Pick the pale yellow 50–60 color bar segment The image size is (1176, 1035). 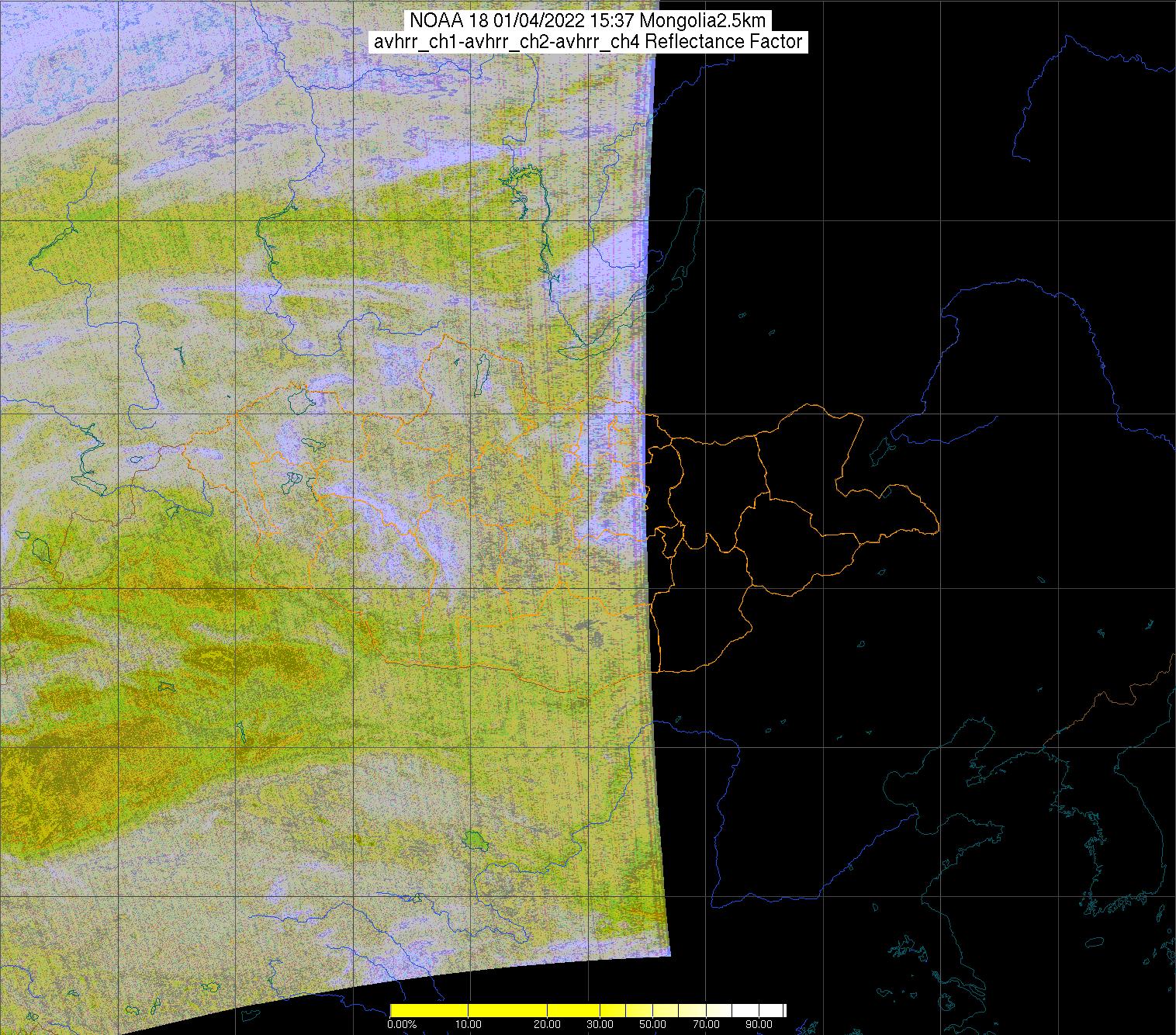[666, 1010]
